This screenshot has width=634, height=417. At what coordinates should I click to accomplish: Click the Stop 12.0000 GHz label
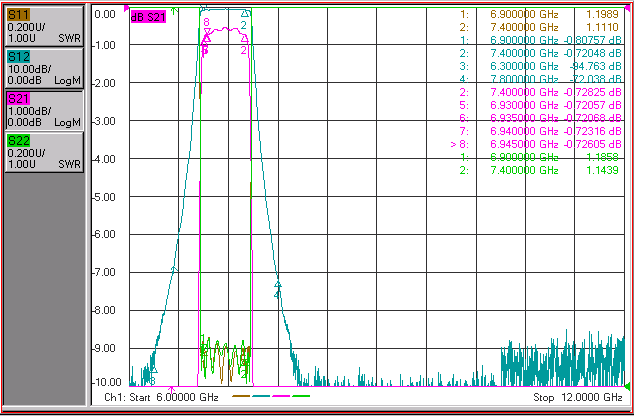578,397
